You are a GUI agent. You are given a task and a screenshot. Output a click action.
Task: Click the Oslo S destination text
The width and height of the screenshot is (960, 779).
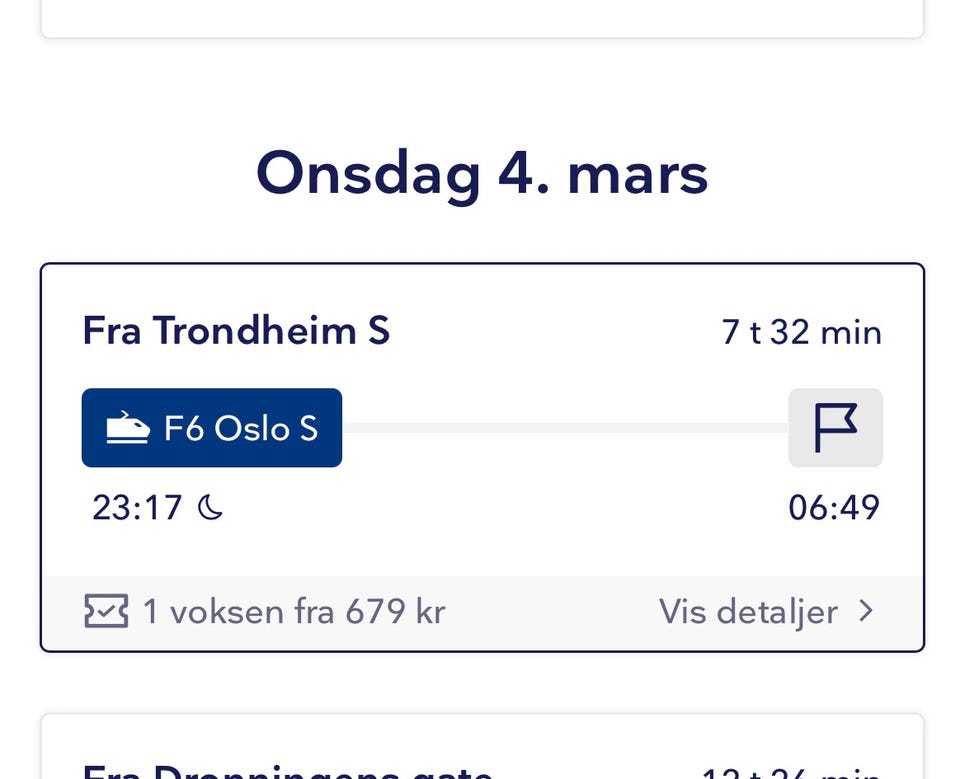pyautogui.click(x=266, y=428)
